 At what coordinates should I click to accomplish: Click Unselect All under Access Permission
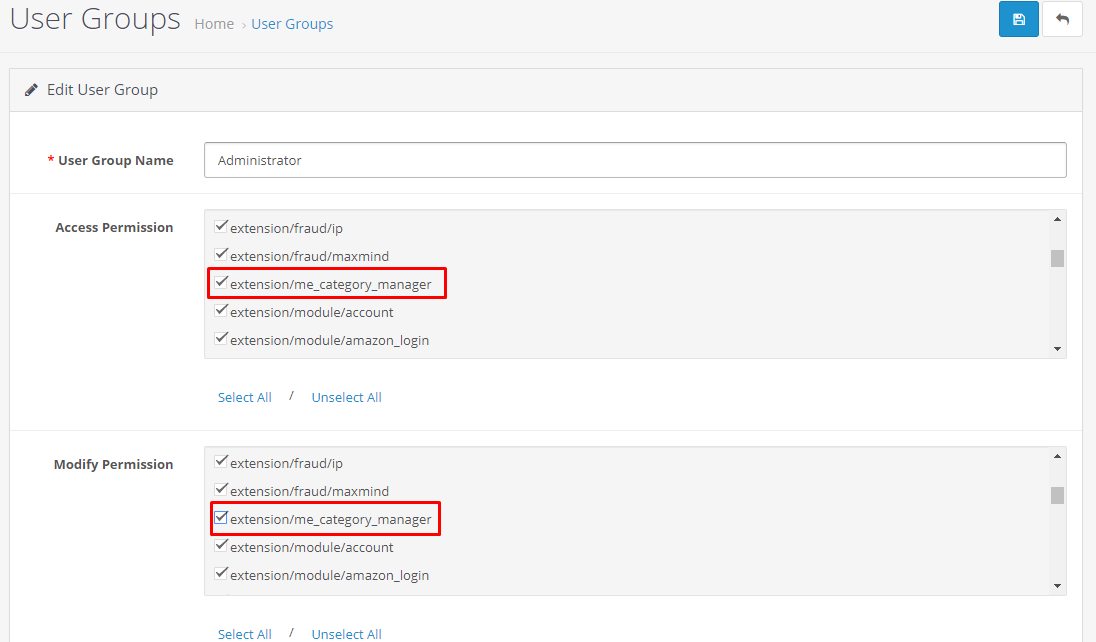347,397
